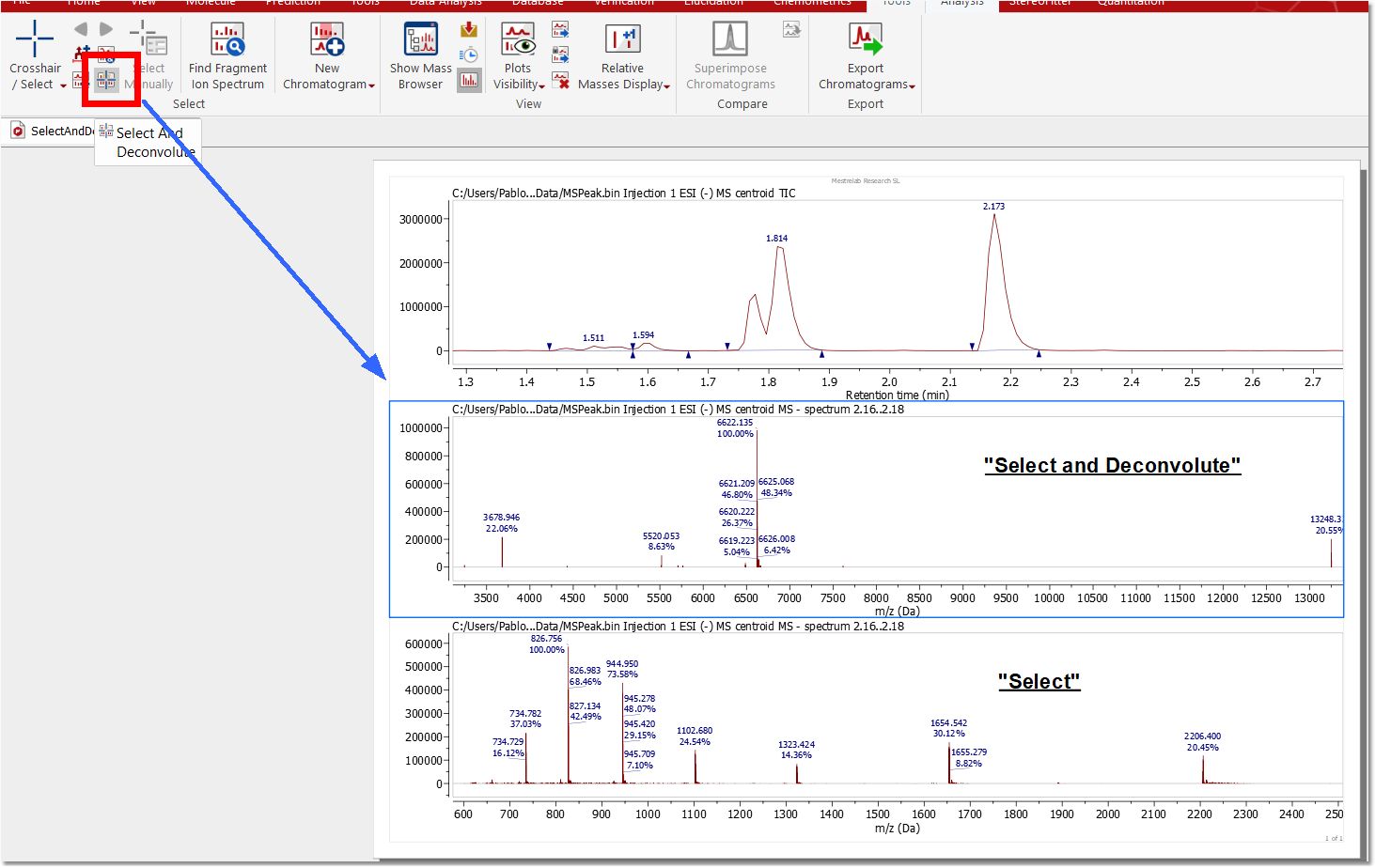
Task: Click Find Fragment Ion Spectrum icon
Action: pyautogui.click(x=227, y=39)
